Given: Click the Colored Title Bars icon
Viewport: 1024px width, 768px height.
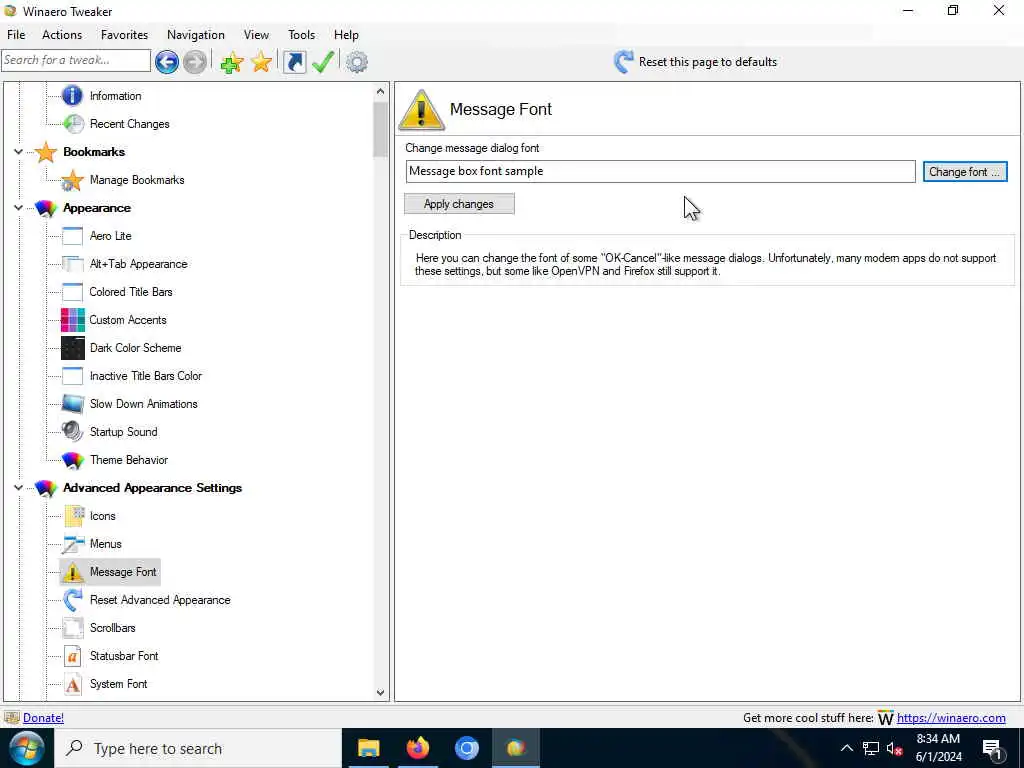Looking at the screenshot, I should coord(72,292).
